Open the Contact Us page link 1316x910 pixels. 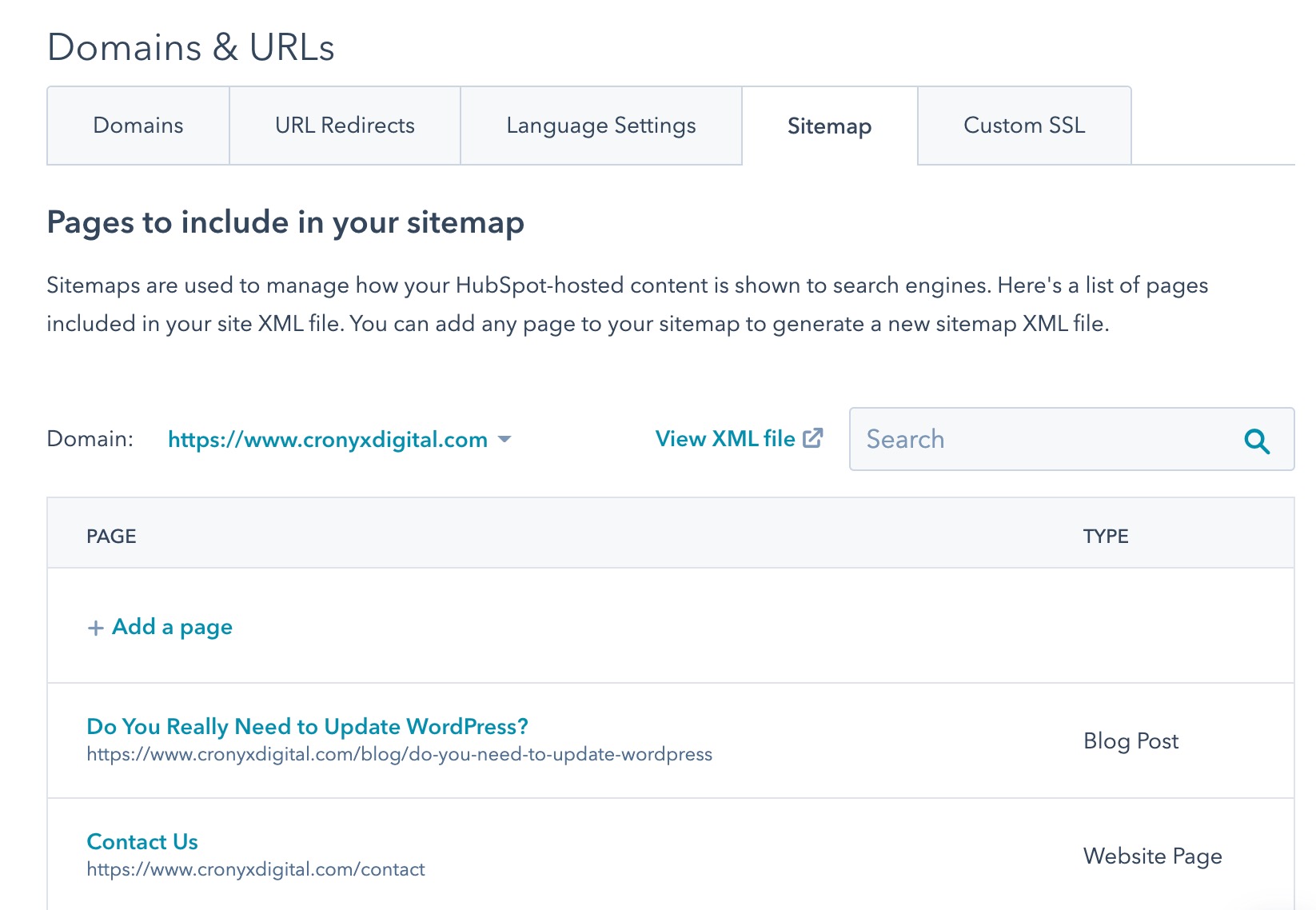coord(142,841)
